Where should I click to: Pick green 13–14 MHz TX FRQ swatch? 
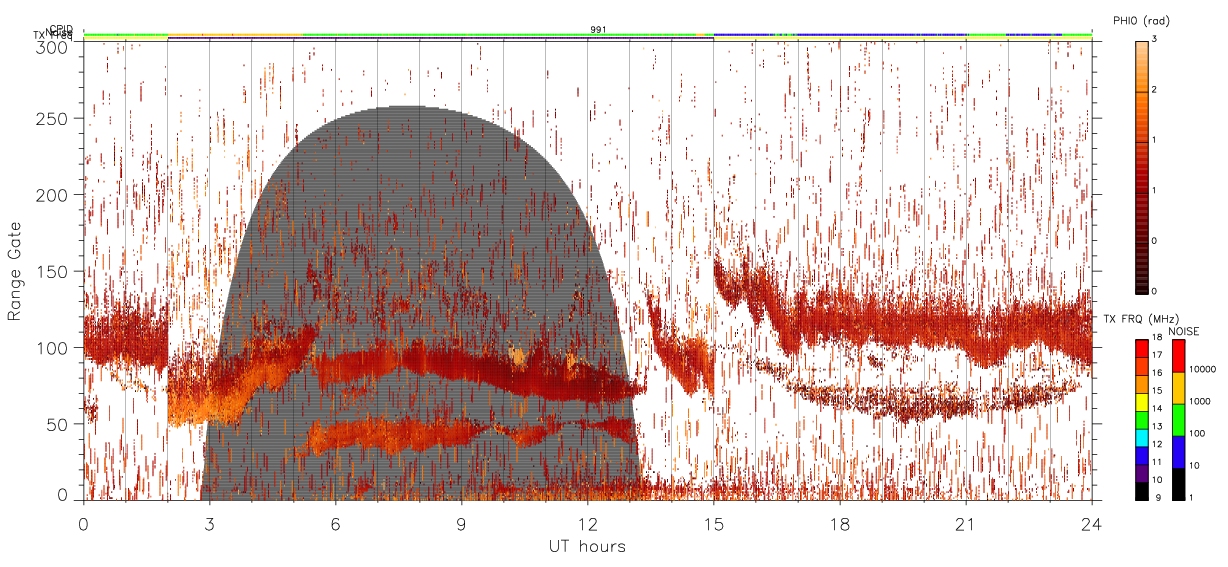[x=1142, y=418]
